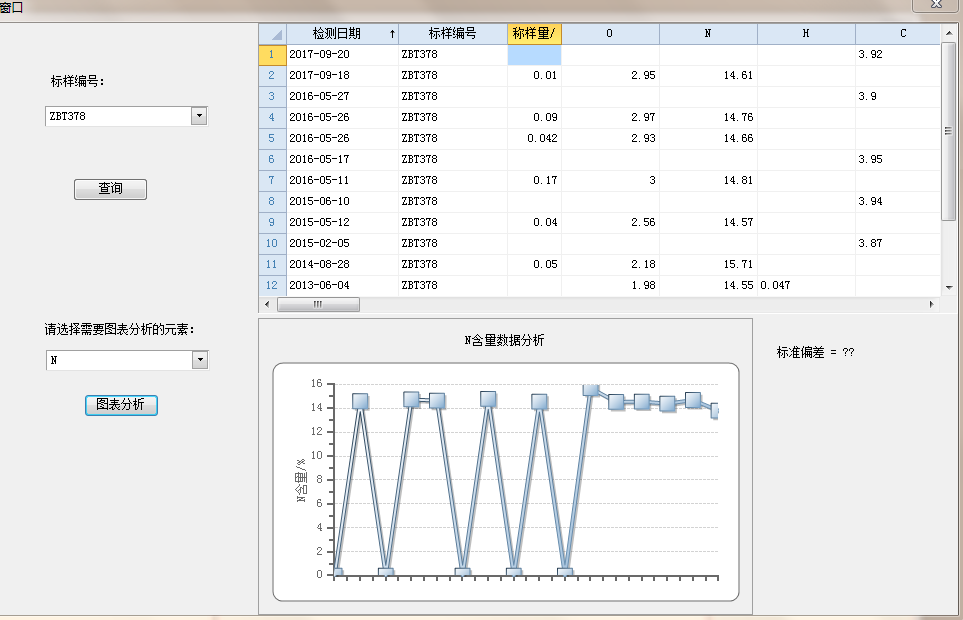Click date cell 2016-05-27
The image size is (963, 620).
[x=343, y=96]
